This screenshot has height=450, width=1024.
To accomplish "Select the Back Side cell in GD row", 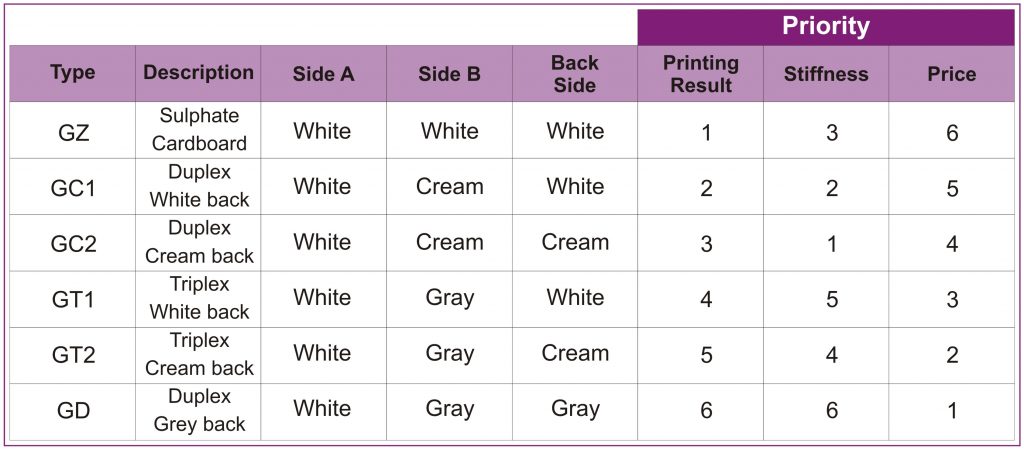I will coord(575,409).
